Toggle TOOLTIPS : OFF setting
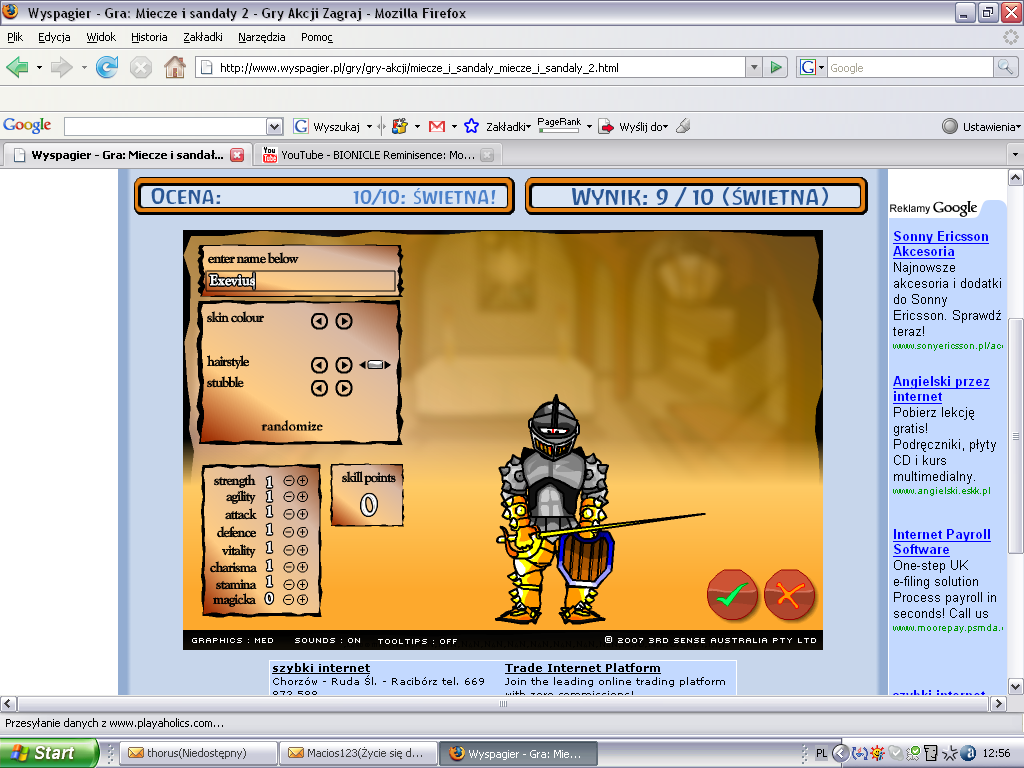Viewport: 1024px width, 768px height. coord(417,641)
